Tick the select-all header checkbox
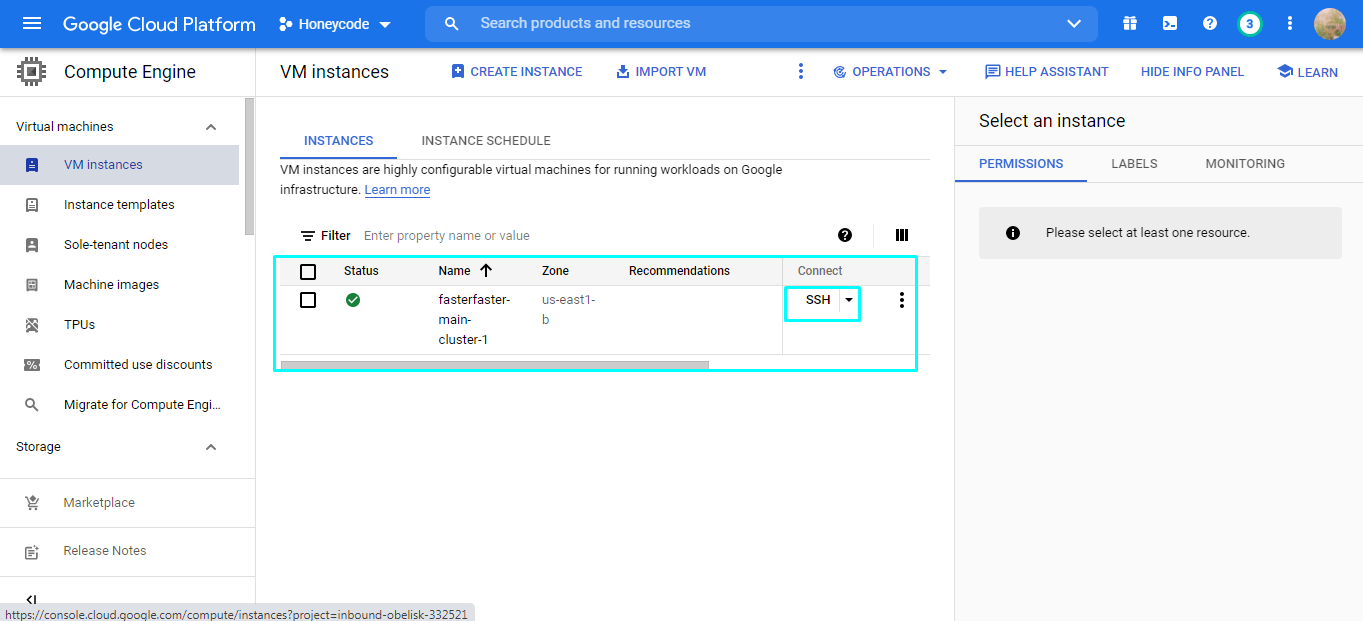 coord(308,272)
